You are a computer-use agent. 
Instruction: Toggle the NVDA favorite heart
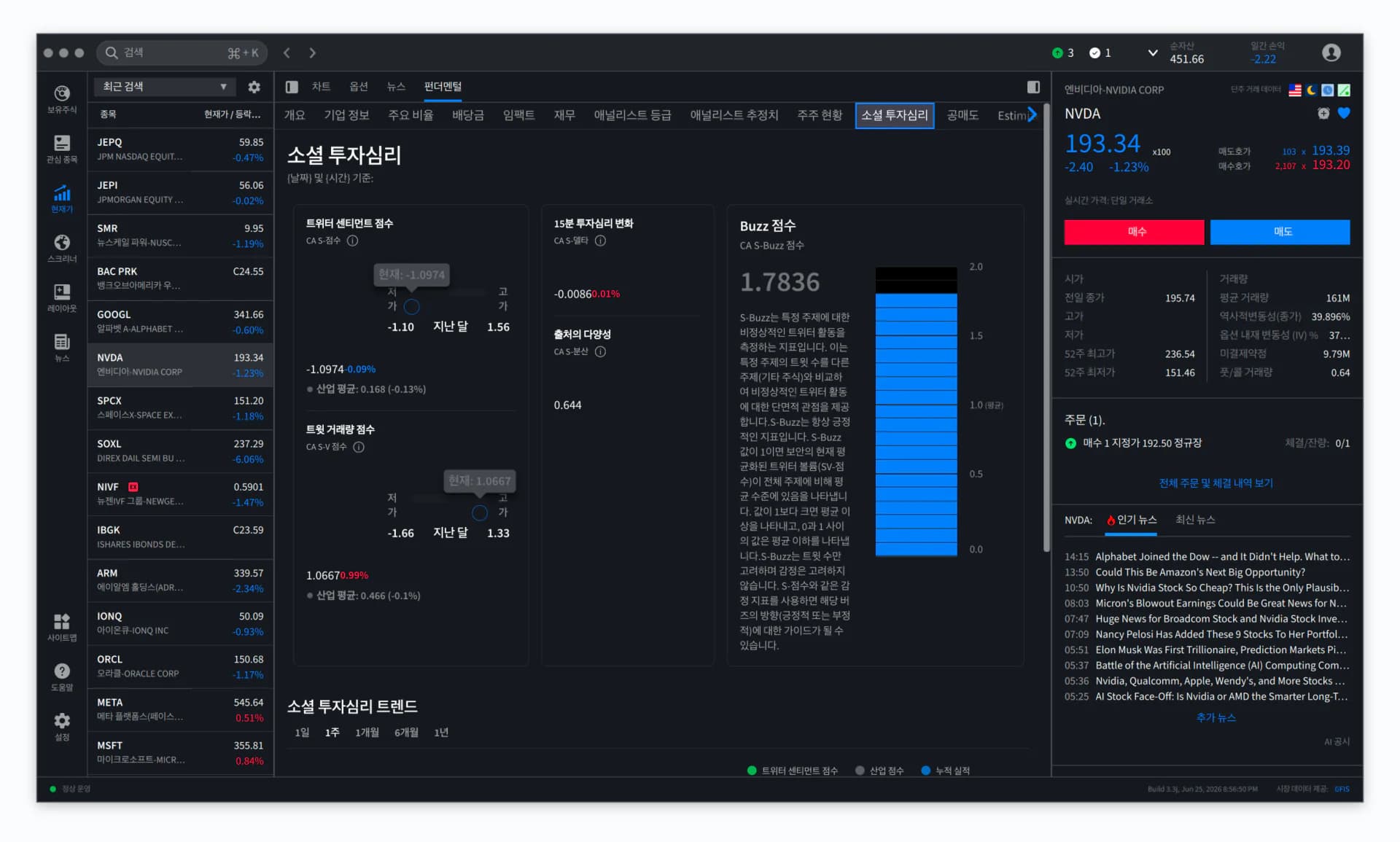click(1344, 113)
